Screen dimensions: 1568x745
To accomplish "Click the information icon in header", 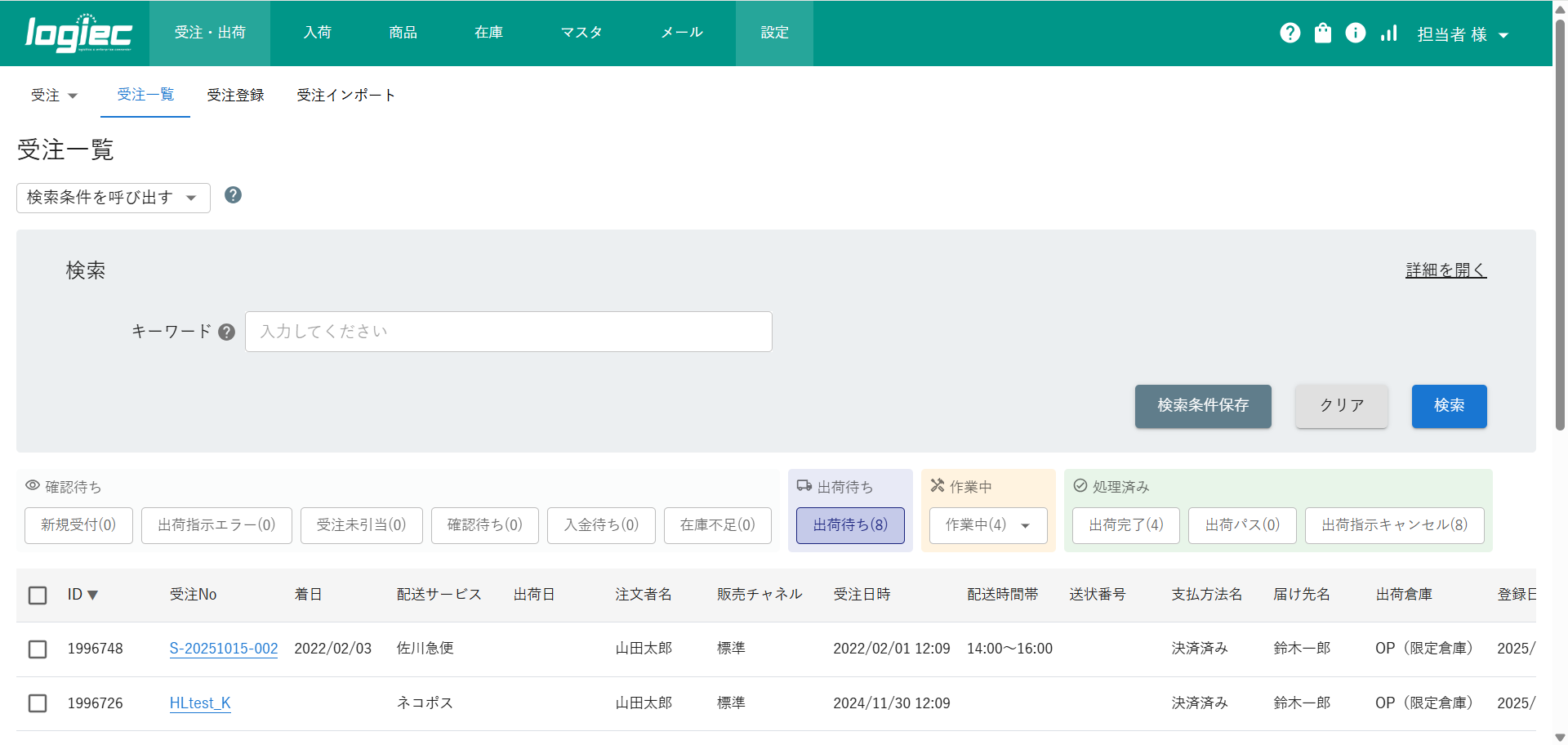I will tap(1355, 33).
